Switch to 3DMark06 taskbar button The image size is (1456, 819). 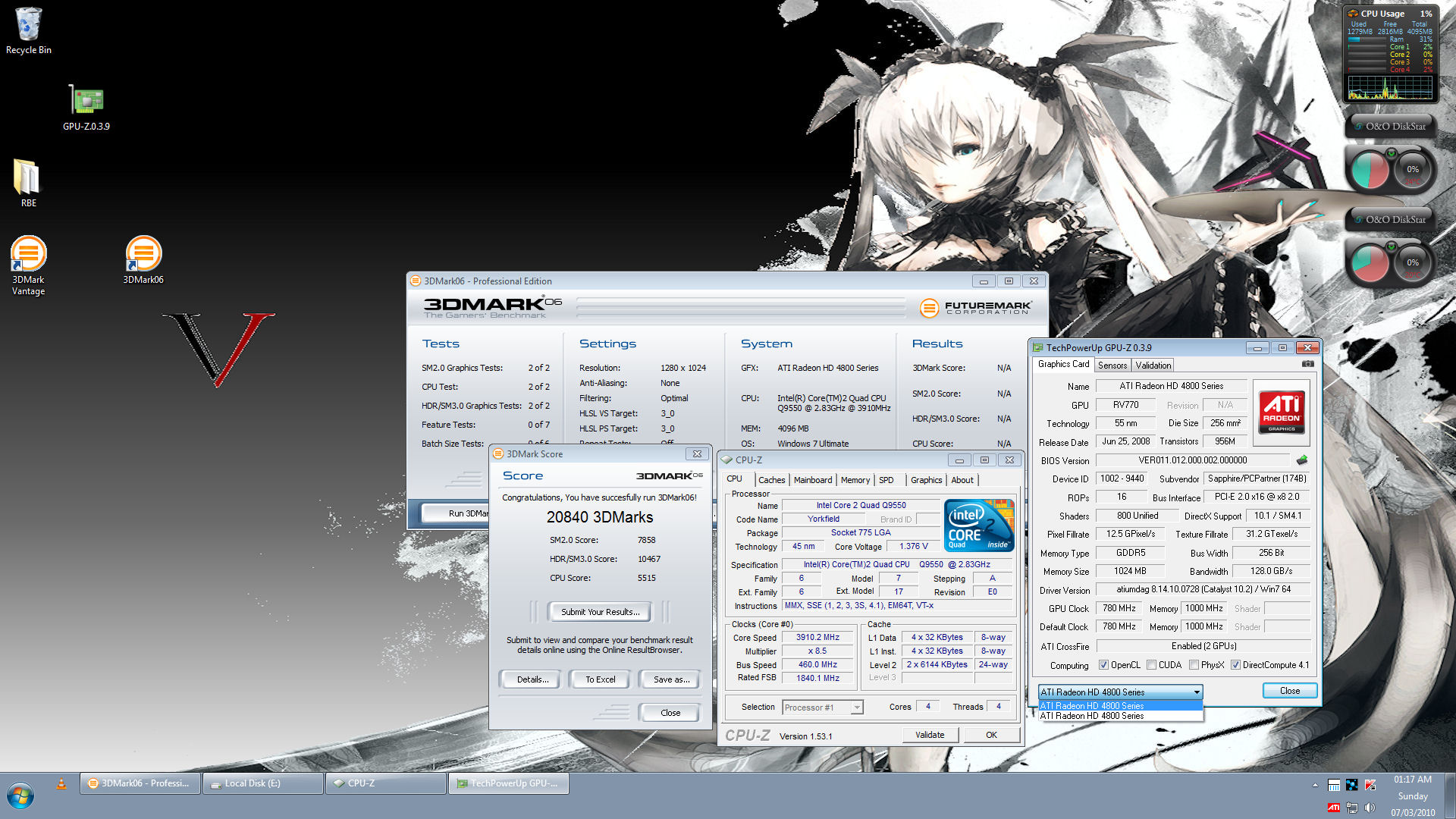(x=140, y=783)
